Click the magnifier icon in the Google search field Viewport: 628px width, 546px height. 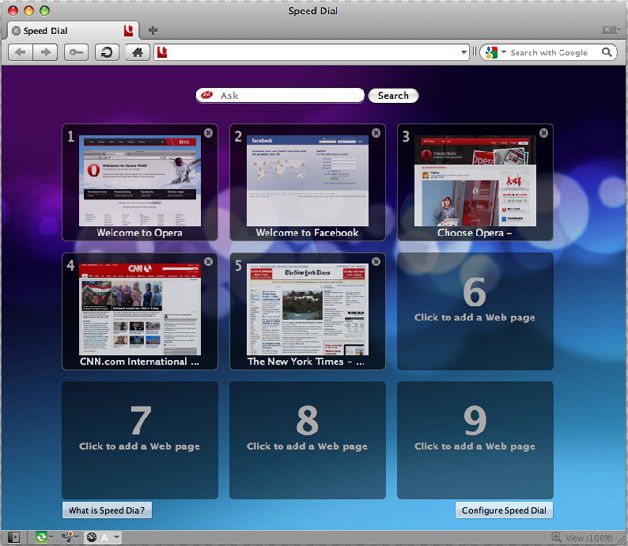(x=607, y=52)
